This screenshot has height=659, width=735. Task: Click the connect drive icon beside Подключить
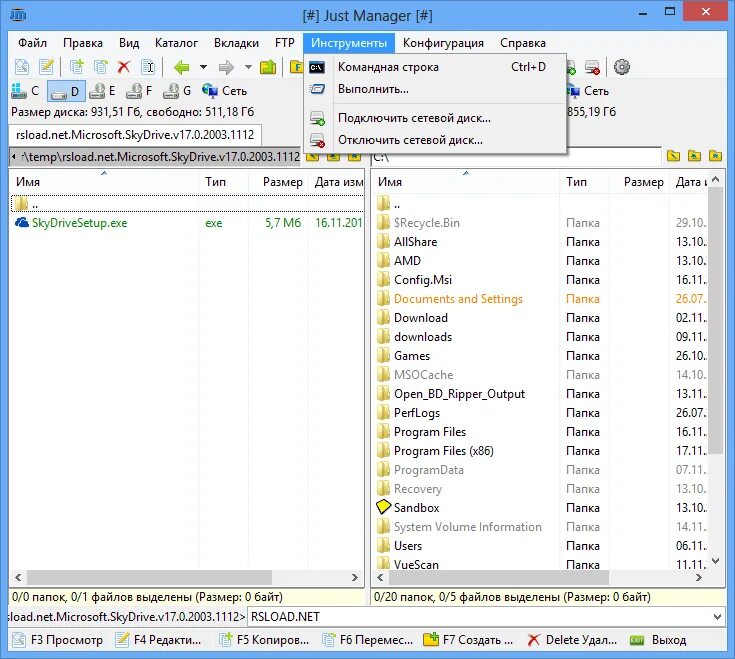point(317,118)
